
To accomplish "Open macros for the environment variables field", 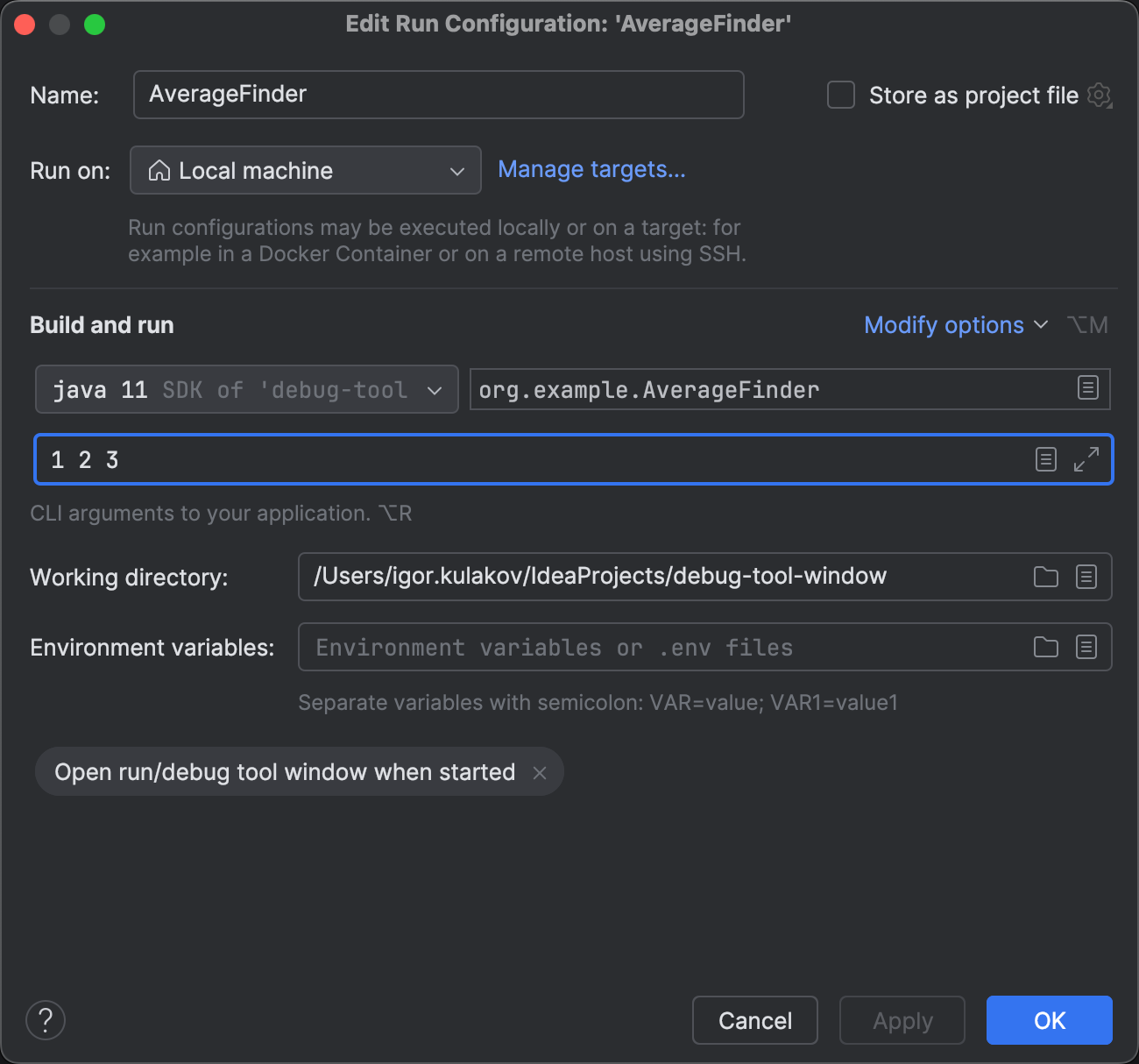I will (x=1086, y=647).
